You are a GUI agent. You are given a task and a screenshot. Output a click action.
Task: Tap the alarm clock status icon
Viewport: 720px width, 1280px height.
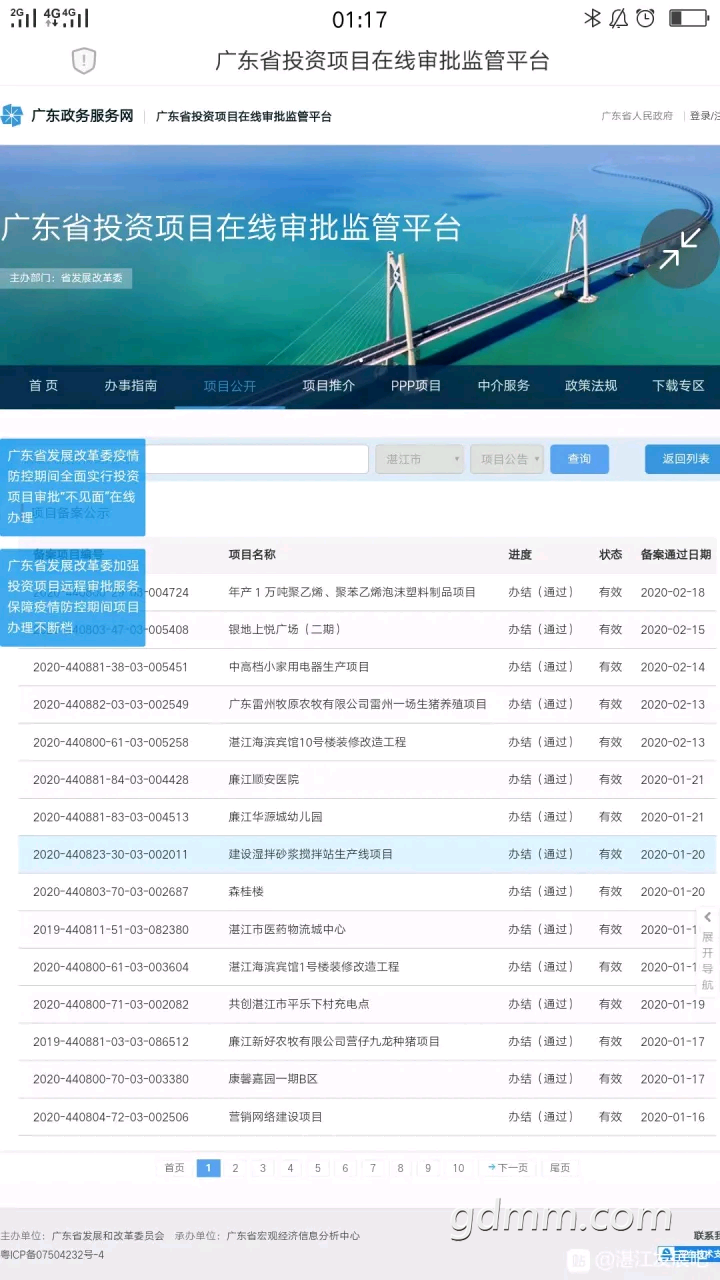tap(646, 18)
